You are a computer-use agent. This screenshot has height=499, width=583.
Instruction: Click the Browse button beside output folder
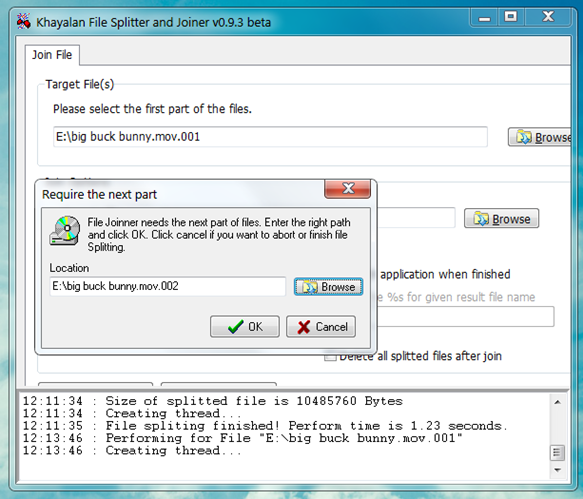point(501,219)
